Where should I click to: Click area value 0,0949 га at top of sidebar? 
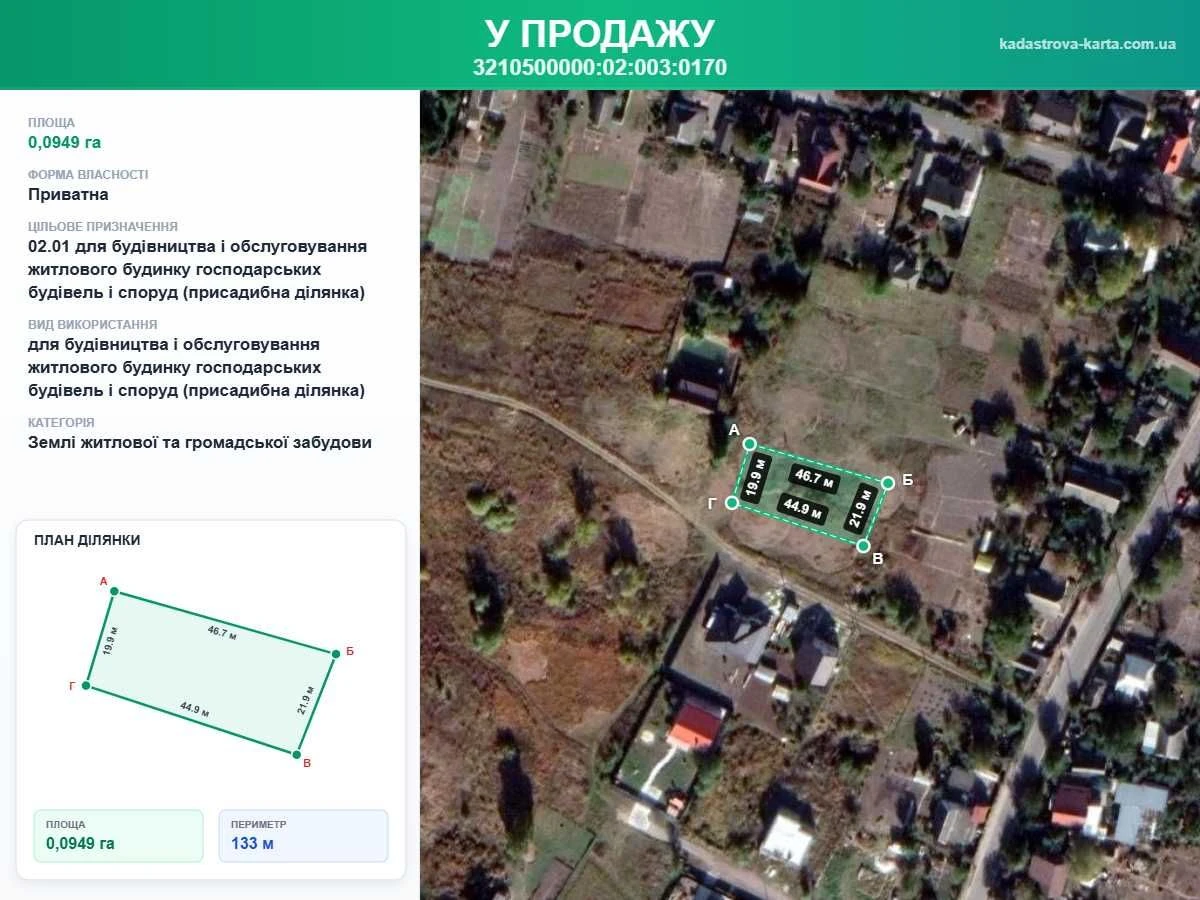click(64, 142)
